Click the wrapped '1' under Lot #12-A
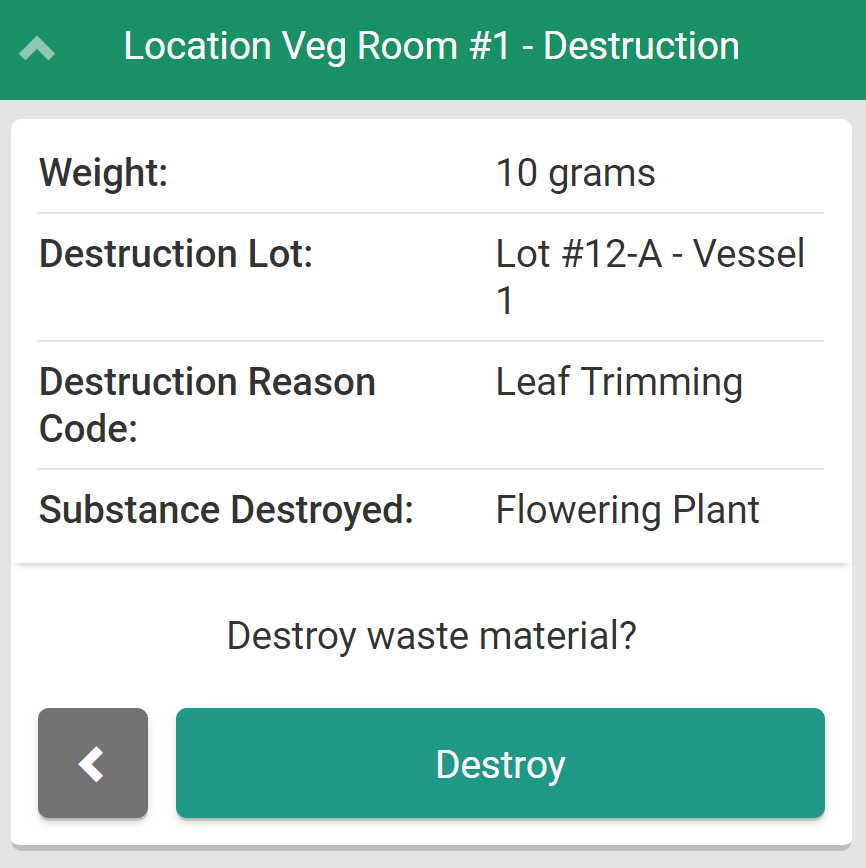This screenshot has width=866, height=868. [505, 300]
